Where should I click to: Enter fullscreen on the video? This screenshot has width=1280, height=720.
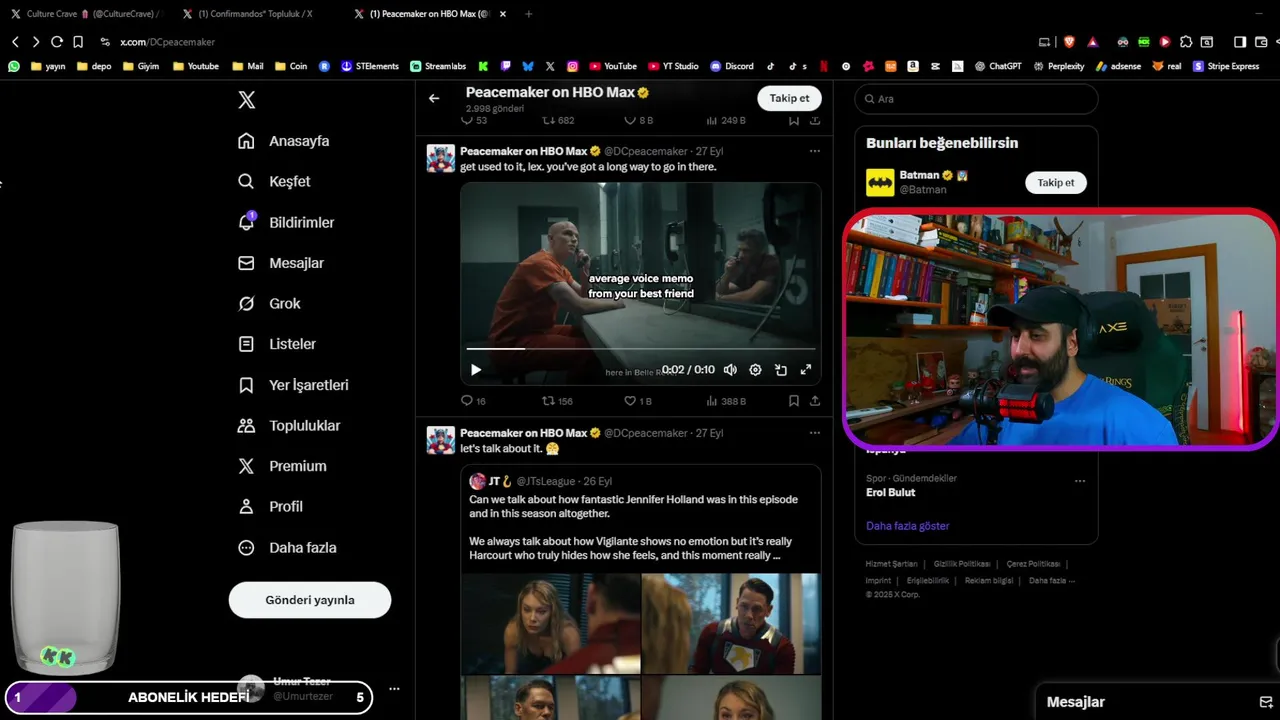tap(805, 370)
